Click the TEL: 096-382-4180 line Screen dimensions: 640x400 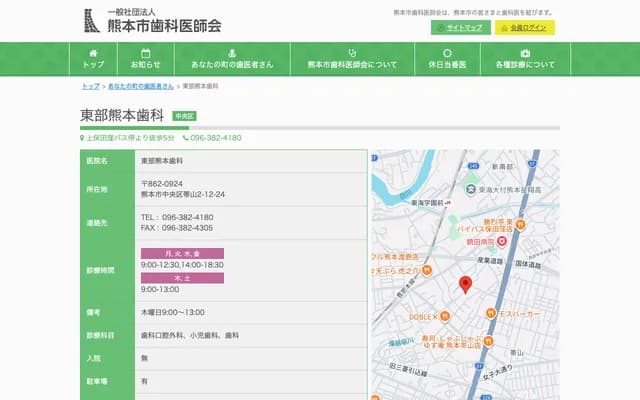point(177,217)
